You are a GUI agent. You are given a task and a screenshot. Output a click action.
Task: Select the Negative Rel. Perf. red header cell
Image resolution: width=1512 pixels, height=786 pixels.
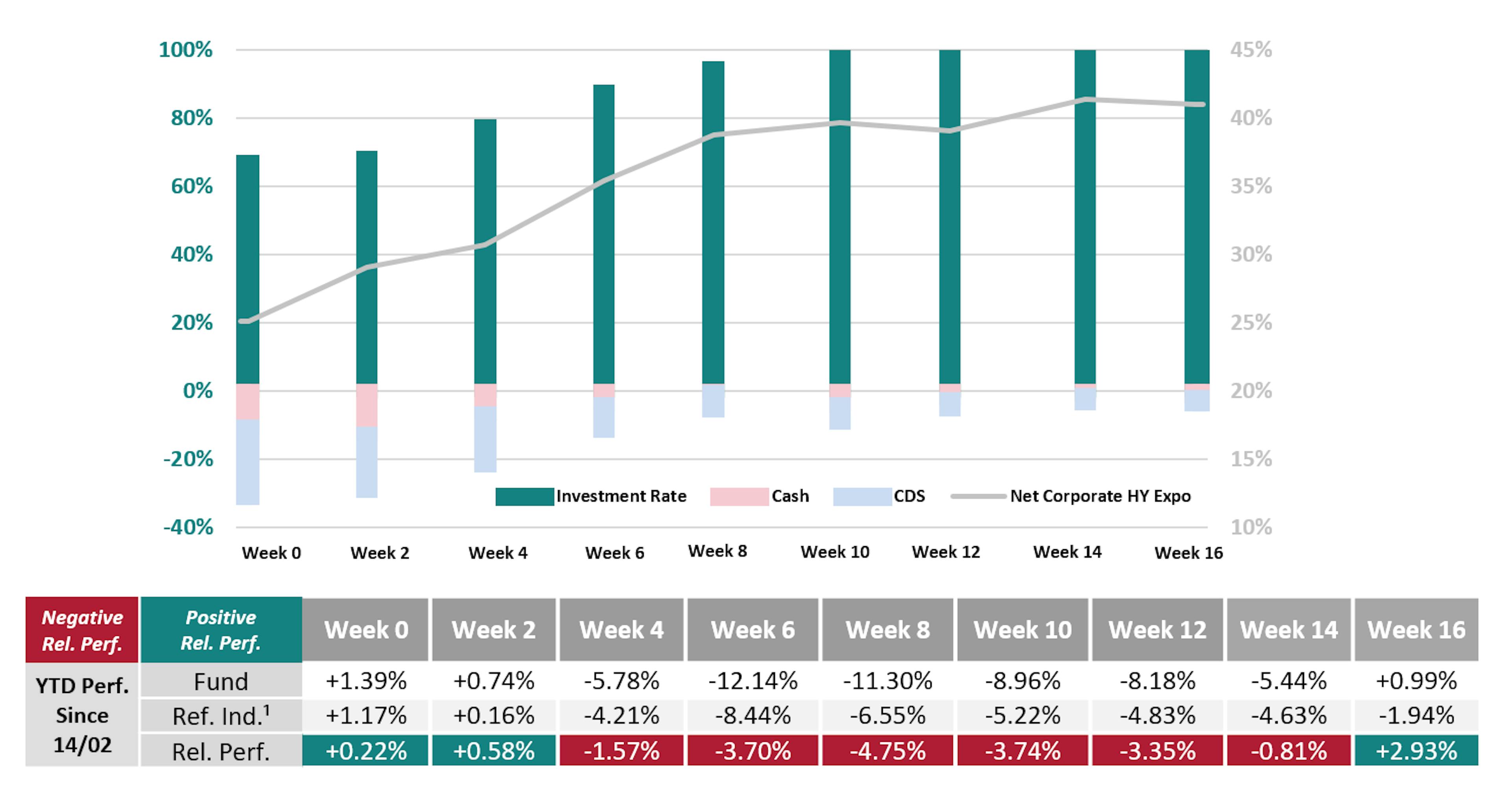click(82, 630)
